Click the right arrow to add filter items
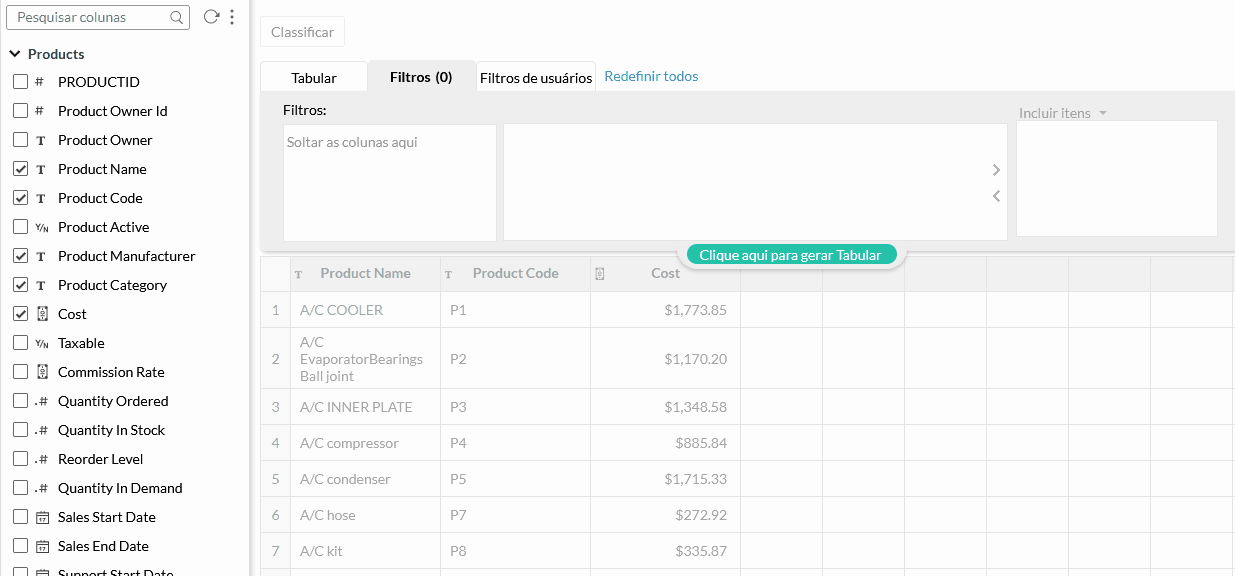 pyautogui.click(x=996, y=170)
